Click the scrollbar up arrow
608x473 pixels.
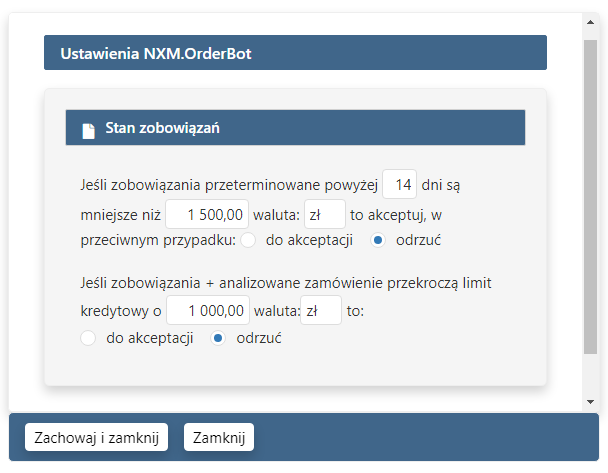point(590,19)
